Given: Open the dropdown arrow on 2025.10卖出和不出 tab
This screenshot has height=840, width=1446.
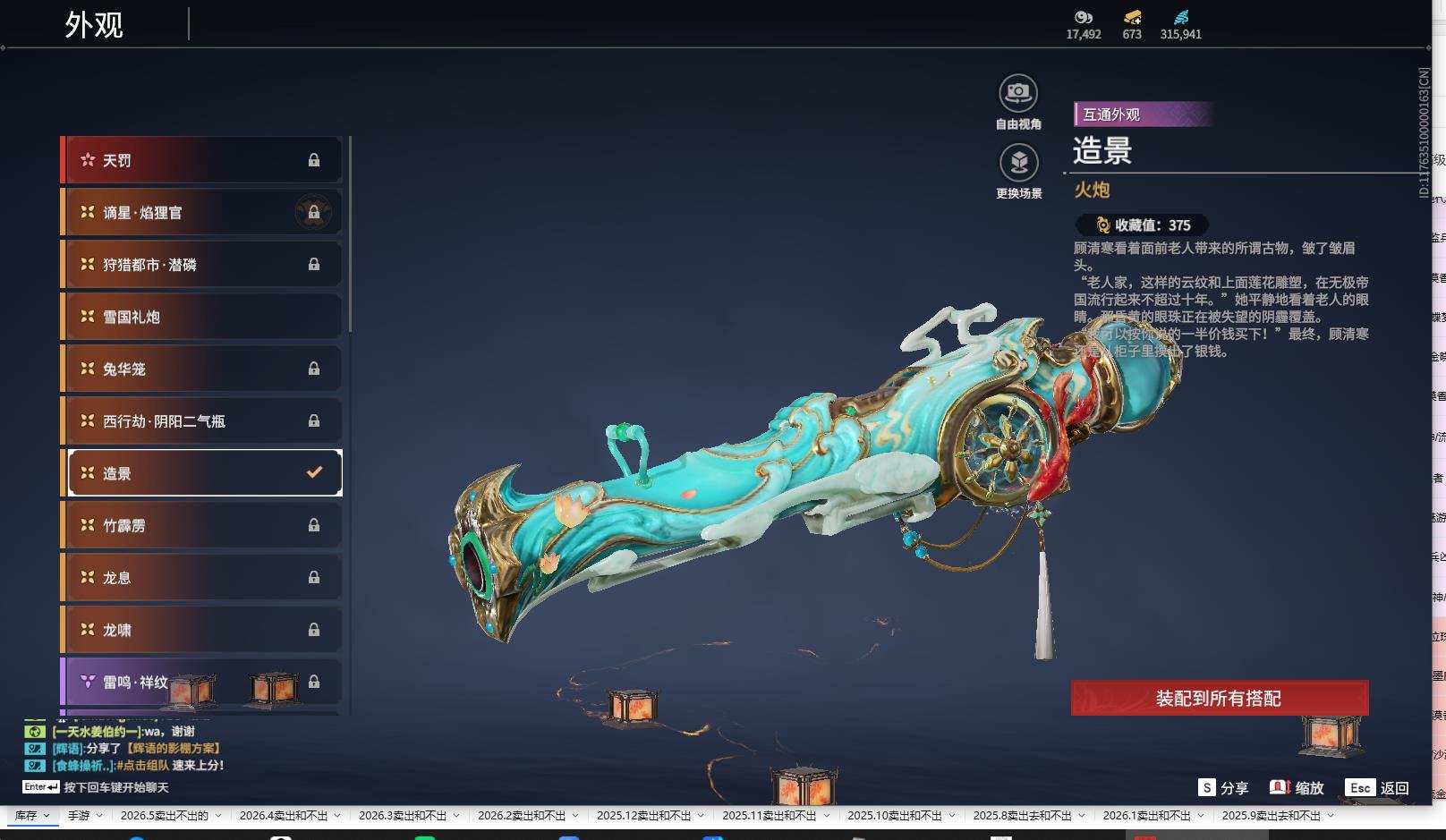Looking at the screenshot, I should click(x=950, y=816).
